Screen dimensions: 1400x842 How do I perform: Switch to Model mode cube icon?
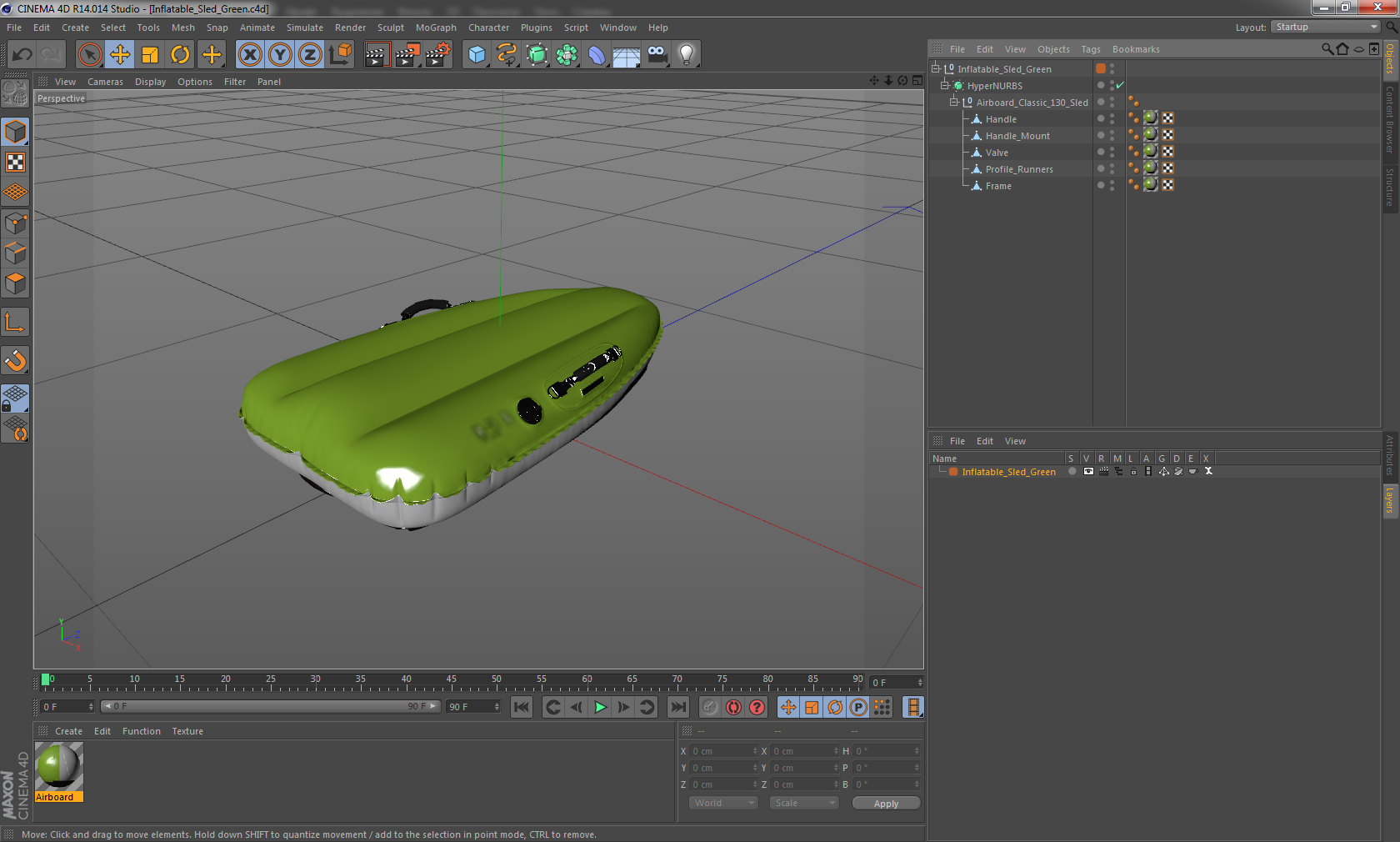click(16, 132)
